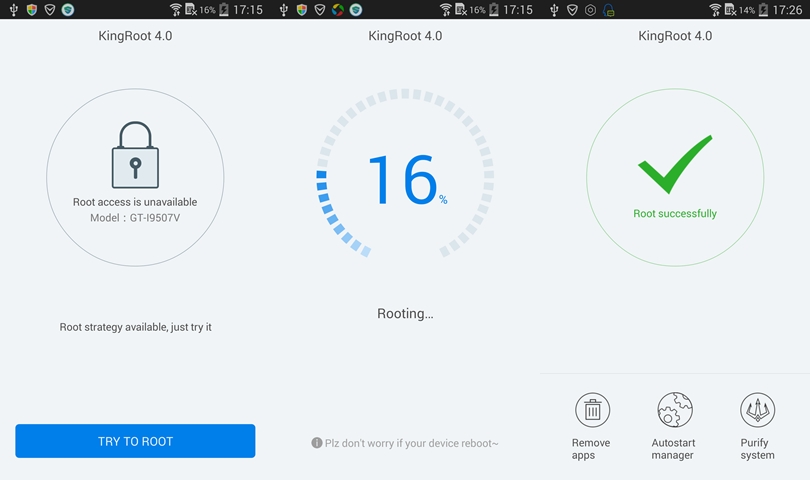Screen dimensions: 810x480
Task: Tap the colored shield icon in the root unavailable screen status bar
Action: click(32, 9)
